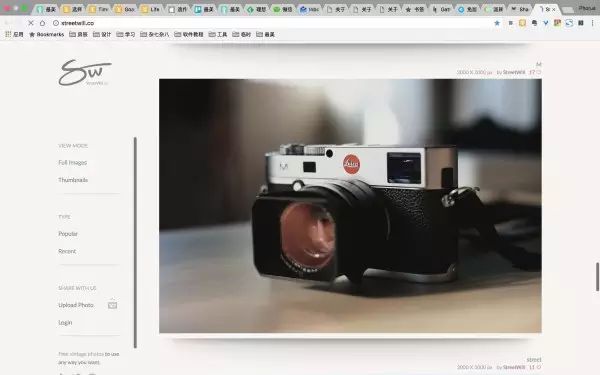Screen dimensions: 600x375
Task: Select Full Images view mode
Action: point(73,163)
